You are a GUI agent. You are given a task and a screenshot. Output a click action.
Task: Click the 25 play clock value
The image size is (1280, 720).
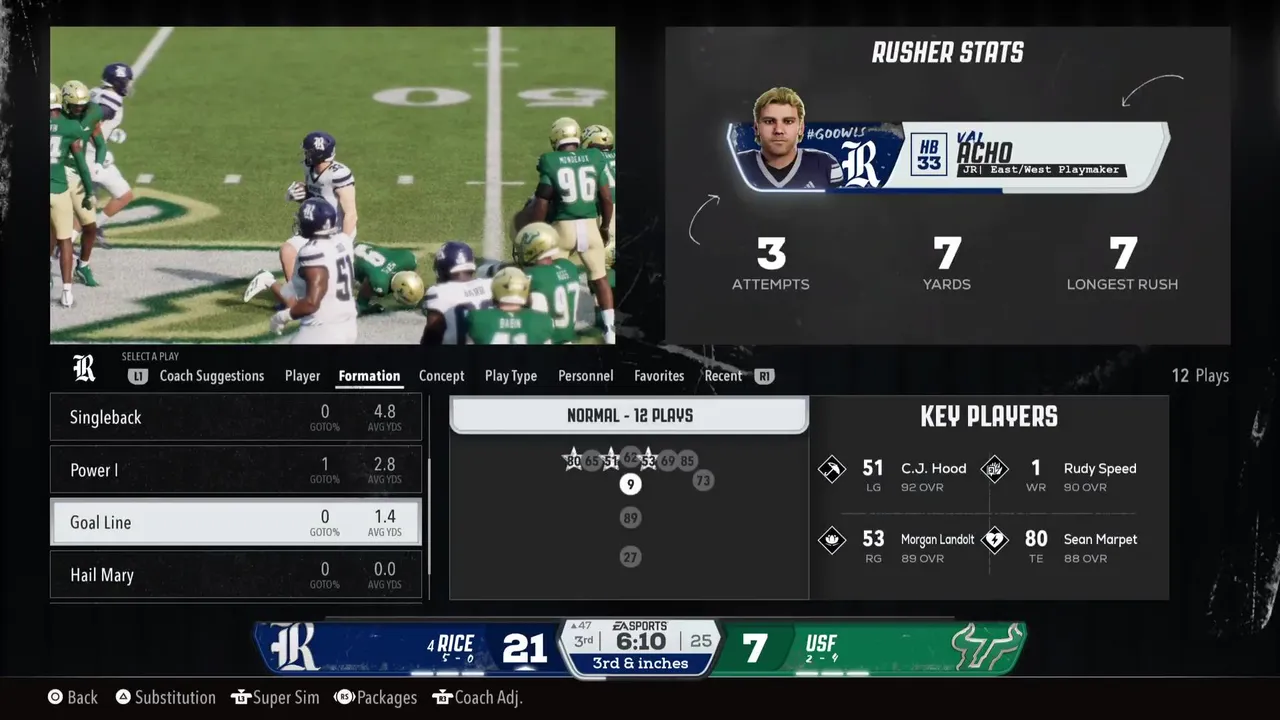[x=701, y=641]
